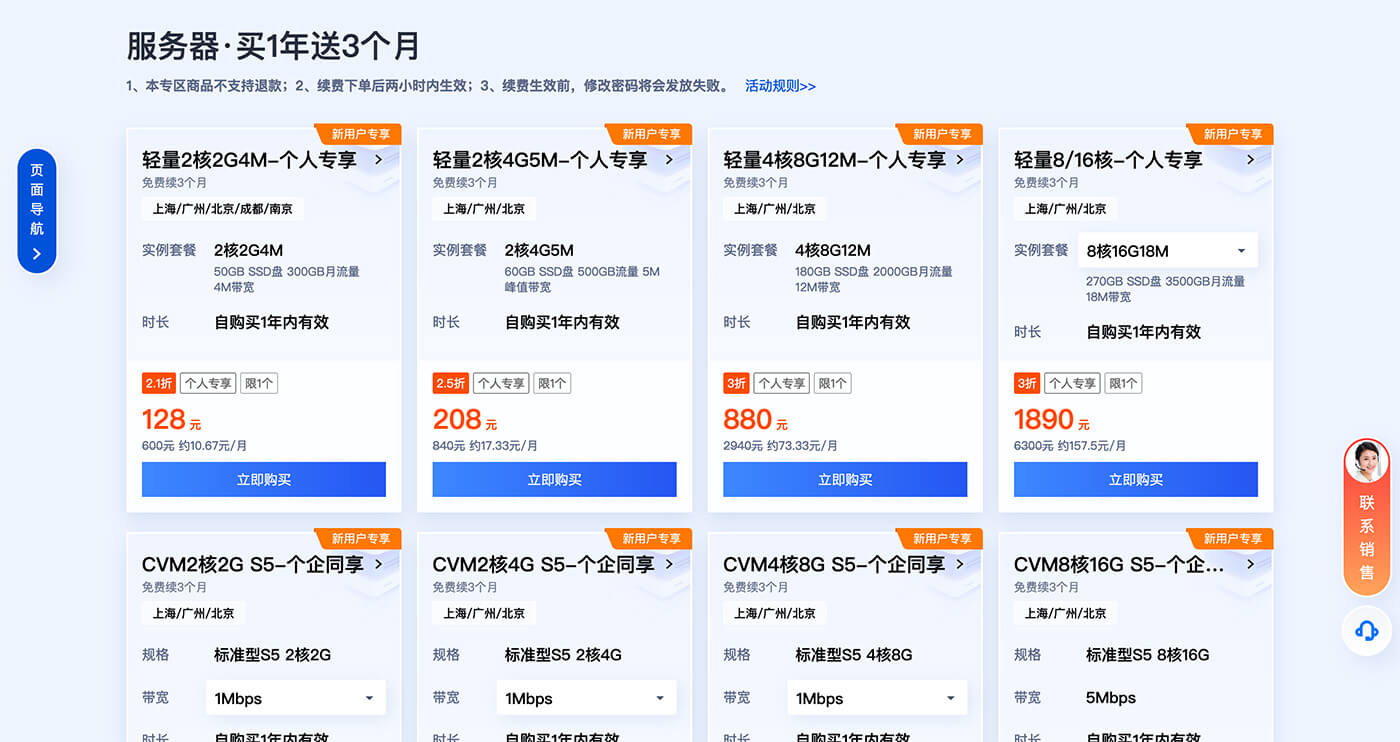Buy the 208元 plan with 立即购买

click(x=555, y=479)
